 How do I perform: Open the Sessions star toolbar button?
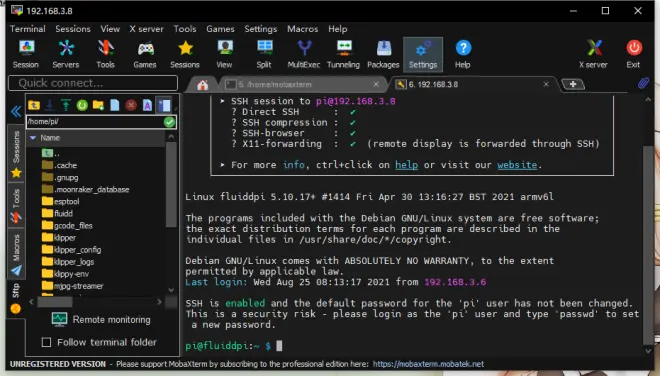(185, 54)
